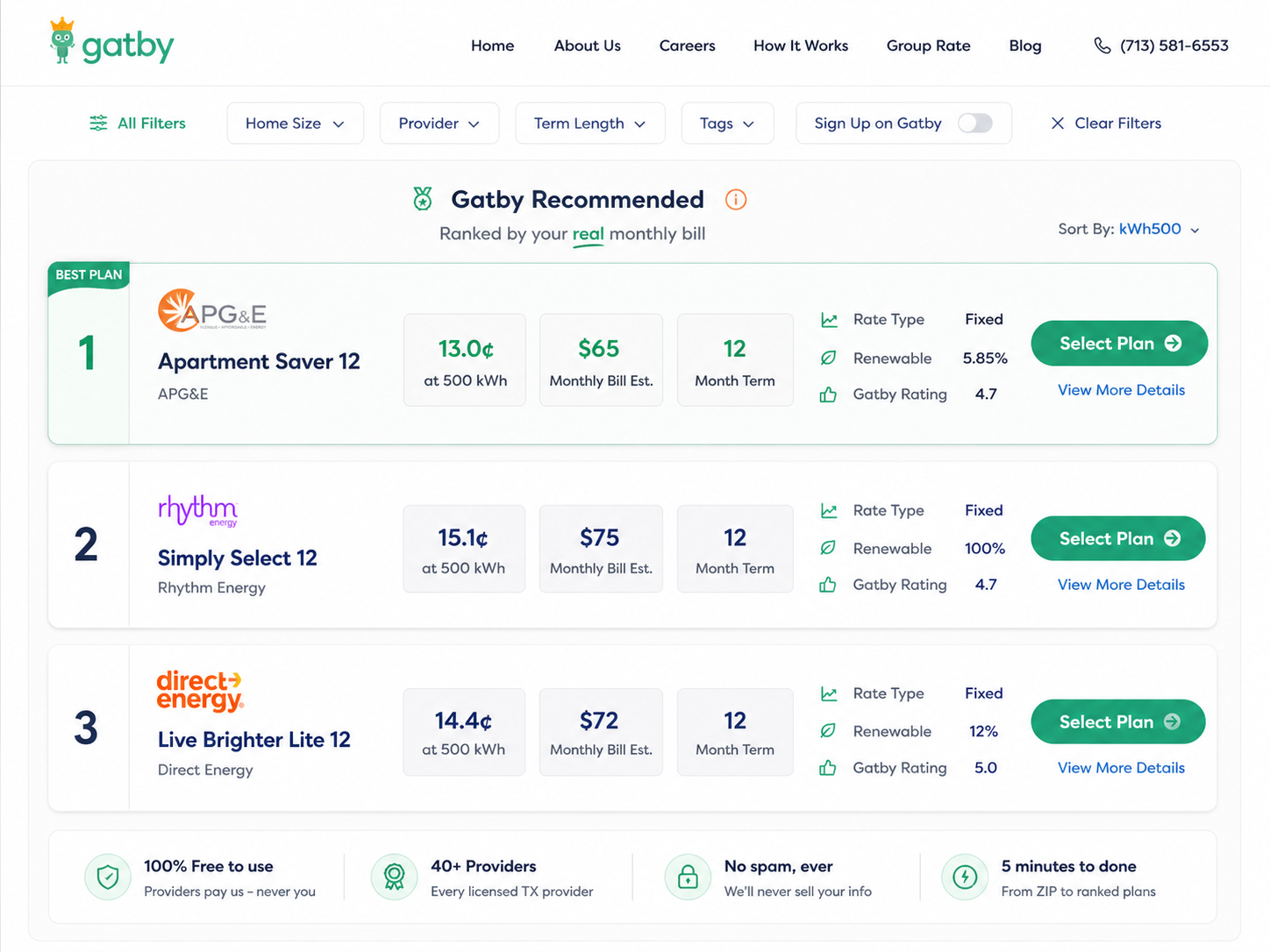Viewport: 1270px width, 952px height.
Task: View More Details for Live Brighter Lite 12
Action: (1121, 768)
